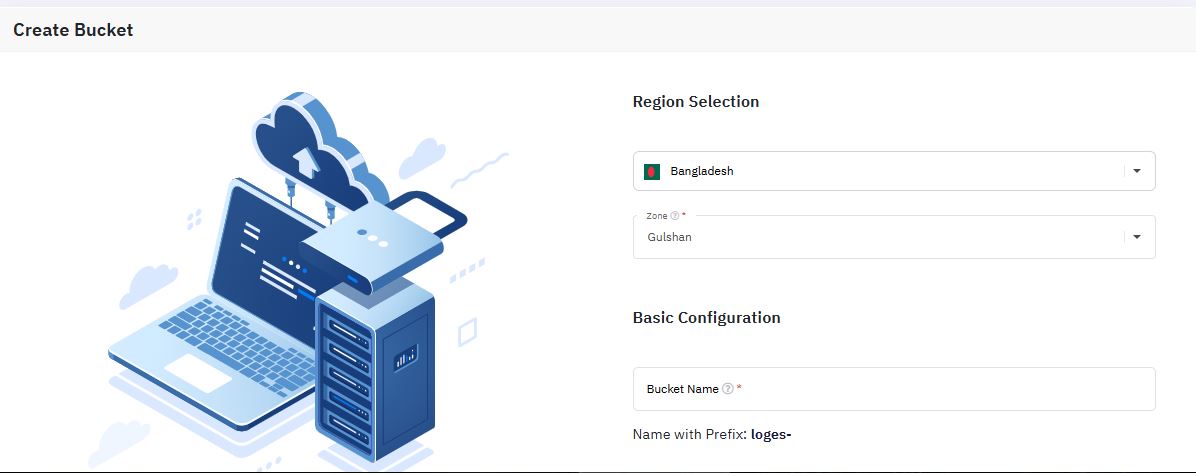Click the Region Selection heading

[696, 101]
